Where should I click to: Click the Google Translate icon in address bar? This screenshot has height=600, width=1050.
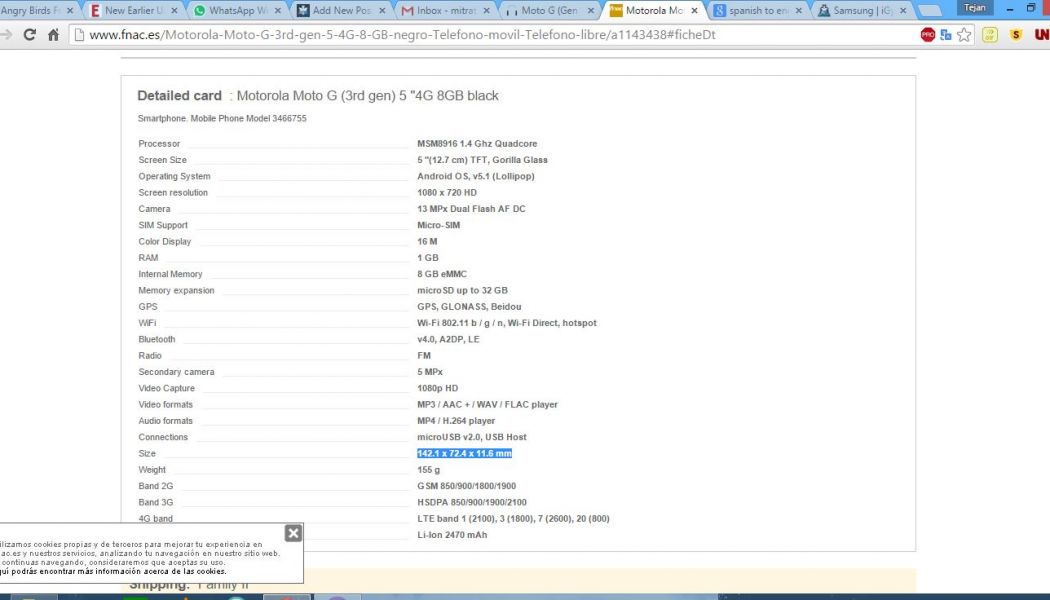coord(946,35)
